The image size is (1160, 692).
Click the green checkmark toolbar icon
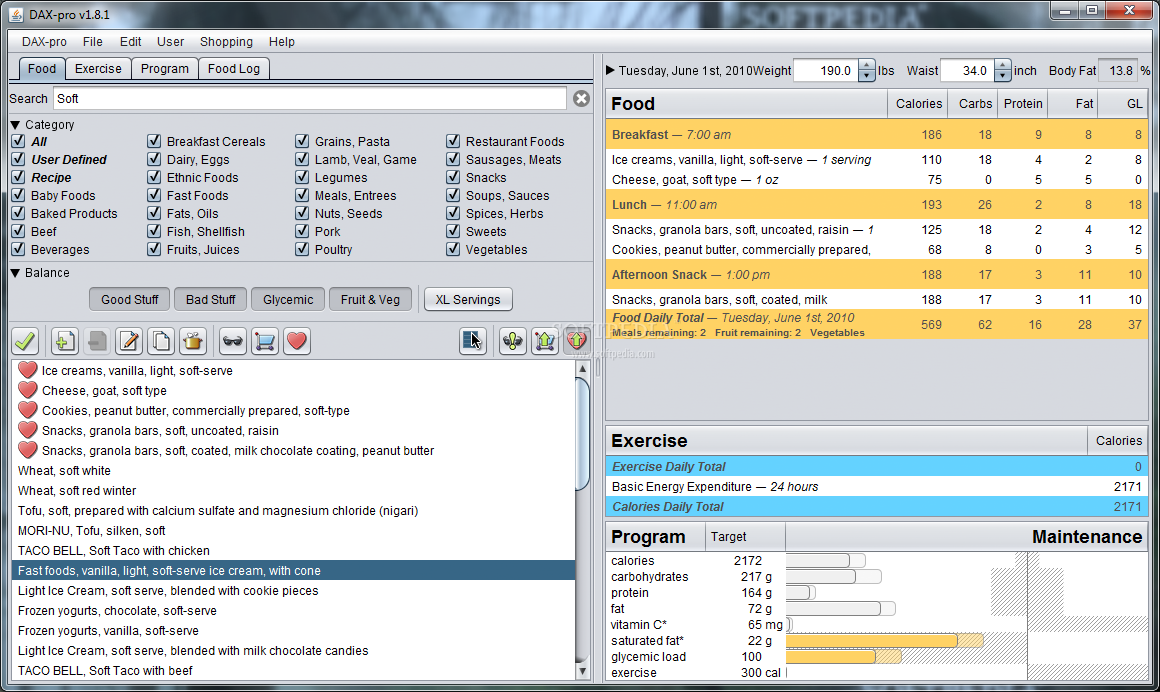[25, 341]
